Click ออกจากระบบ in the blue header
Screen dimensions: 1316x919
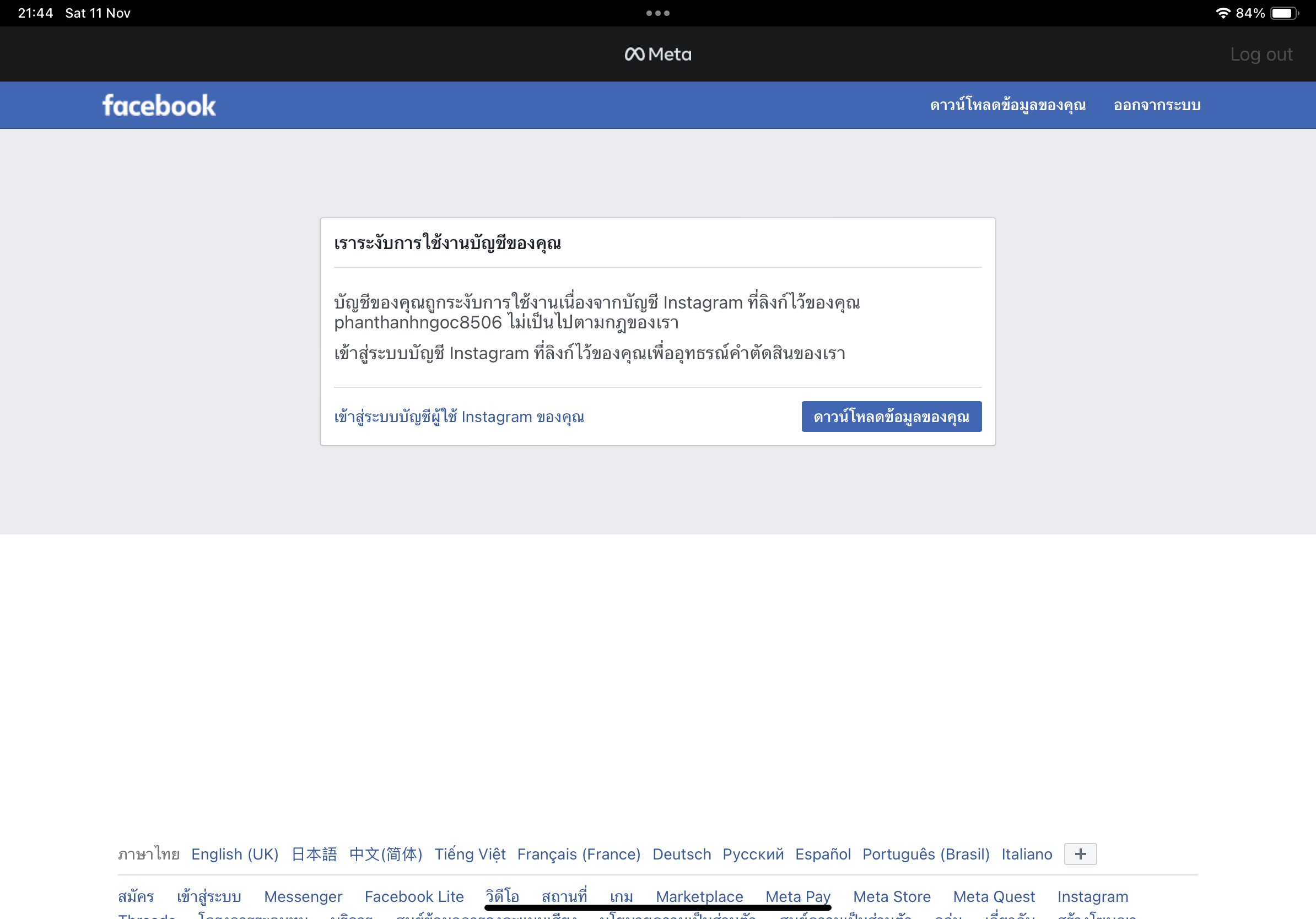point(1157,105)
